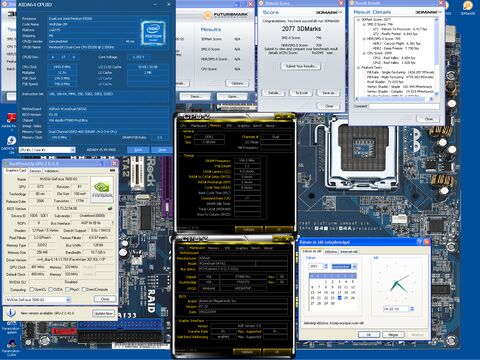Select Graphics Card tab in GPU-Z

[x=16, y=170]
